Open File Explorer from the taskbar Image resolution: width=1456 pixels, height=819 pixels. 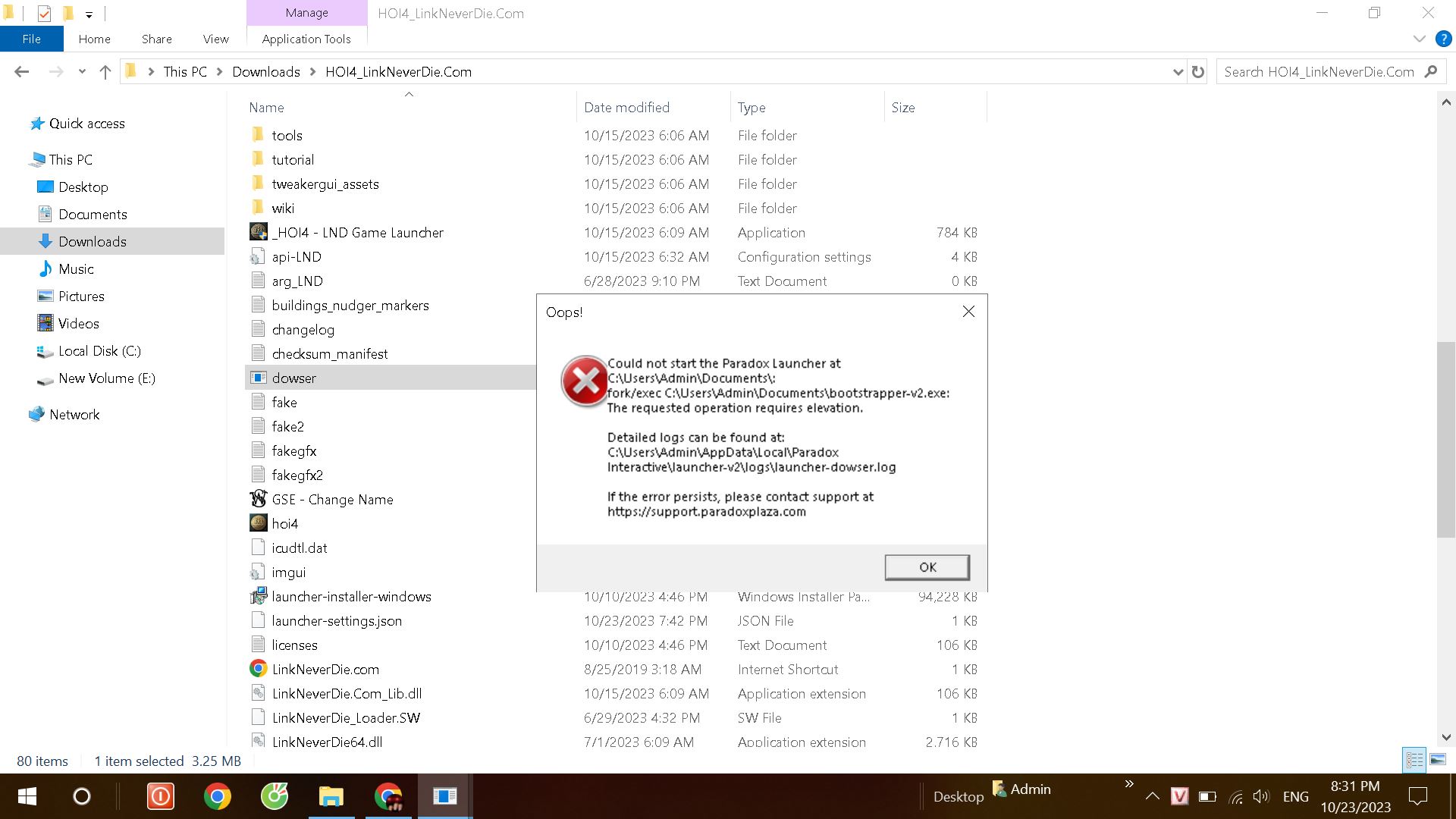click(331, 796)
